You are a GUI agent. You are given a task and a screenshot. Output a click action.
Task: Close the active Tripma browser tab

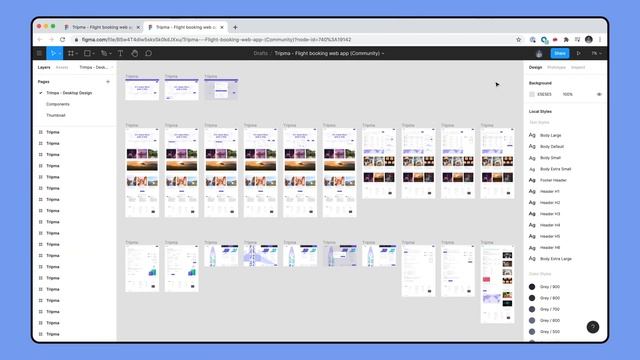(222, 27)
